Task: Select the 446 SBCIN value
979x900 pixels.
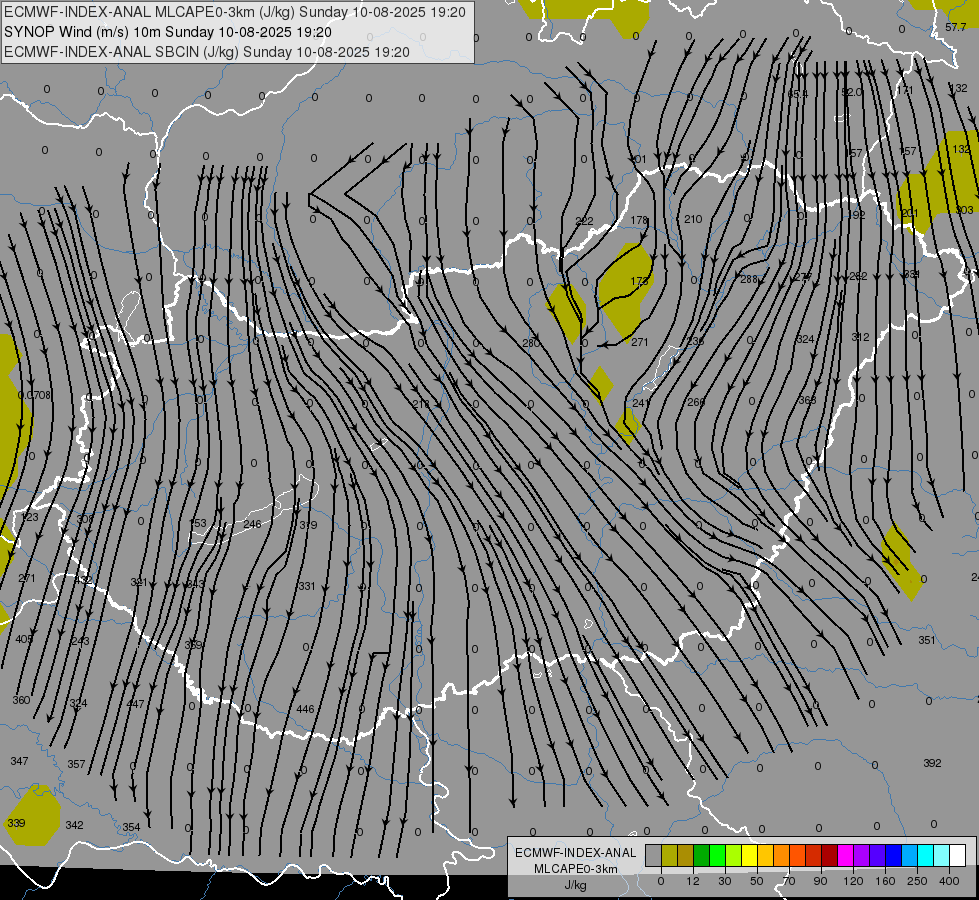Action: click(x=305, y=709)
